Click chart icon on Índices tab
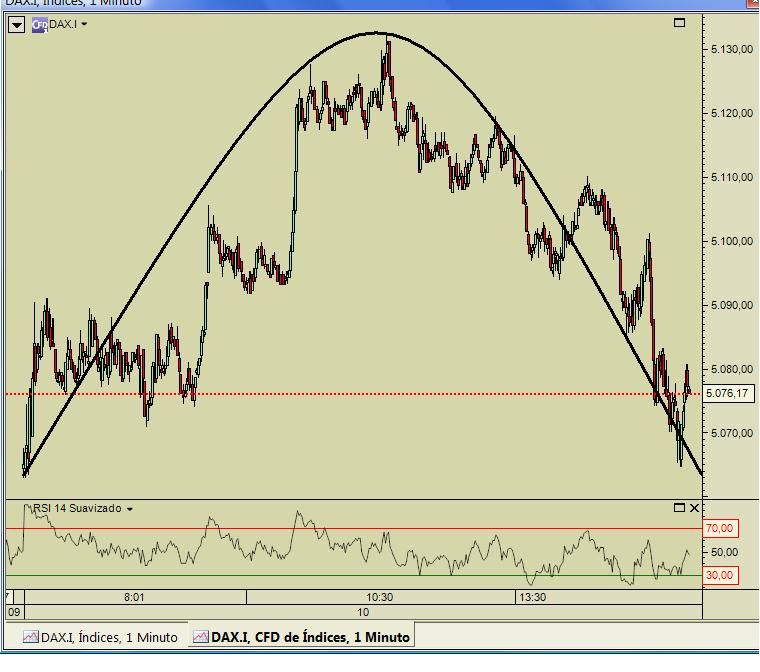 pos(31,637)
